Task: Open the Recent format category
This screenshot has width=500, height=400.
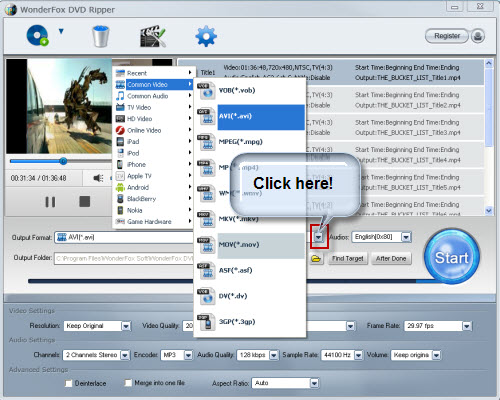Action: coord(154,73)
